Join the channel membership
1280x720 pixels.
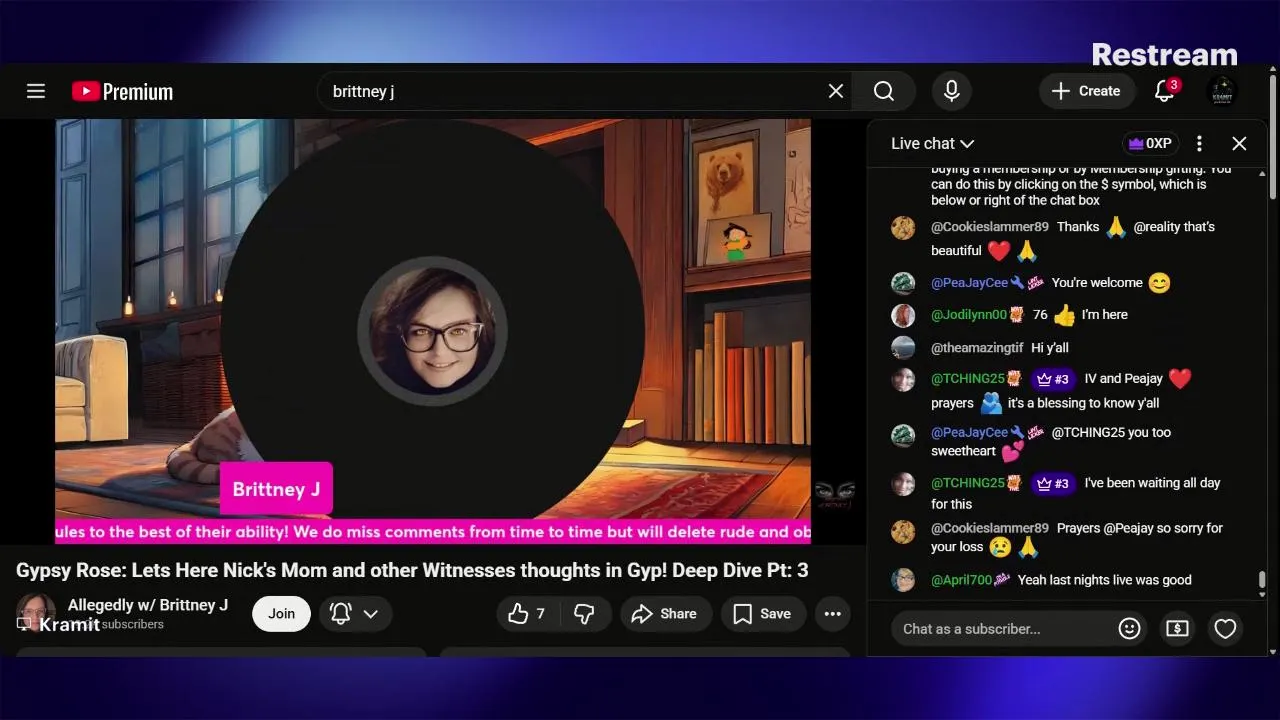coord(281,614)
